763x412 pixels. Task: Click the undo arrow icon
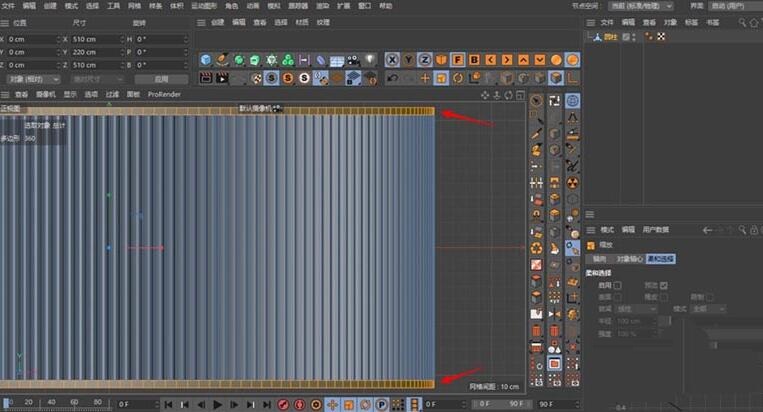coord(393,78)
